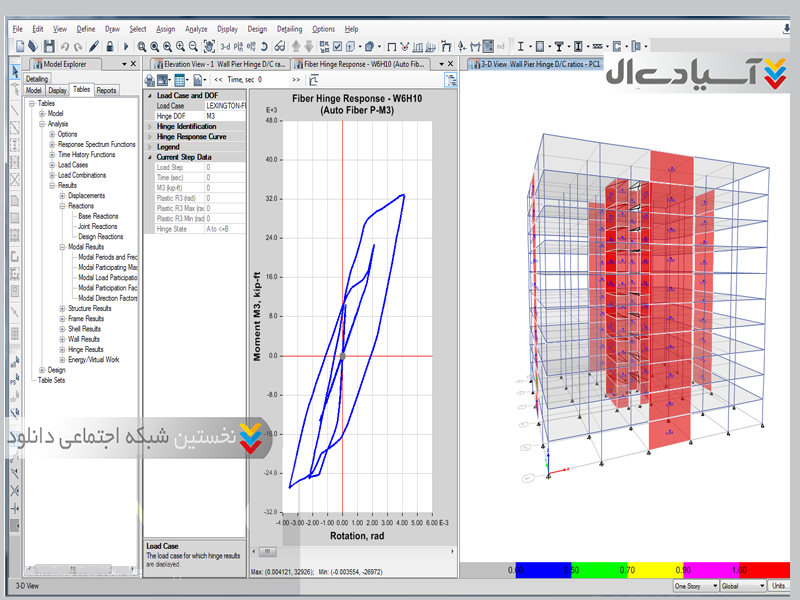The height and width of the screenshot is (600, 800).
Task: Expand the Displacements tree node
Action: 62,196
